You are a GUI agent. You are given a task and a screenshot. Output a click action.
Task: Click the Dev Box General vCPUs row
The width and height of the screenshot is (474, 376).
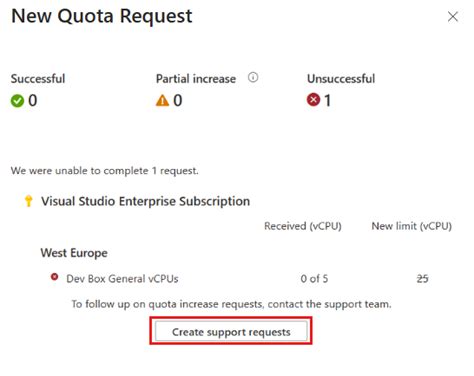(x=239, y=278)
